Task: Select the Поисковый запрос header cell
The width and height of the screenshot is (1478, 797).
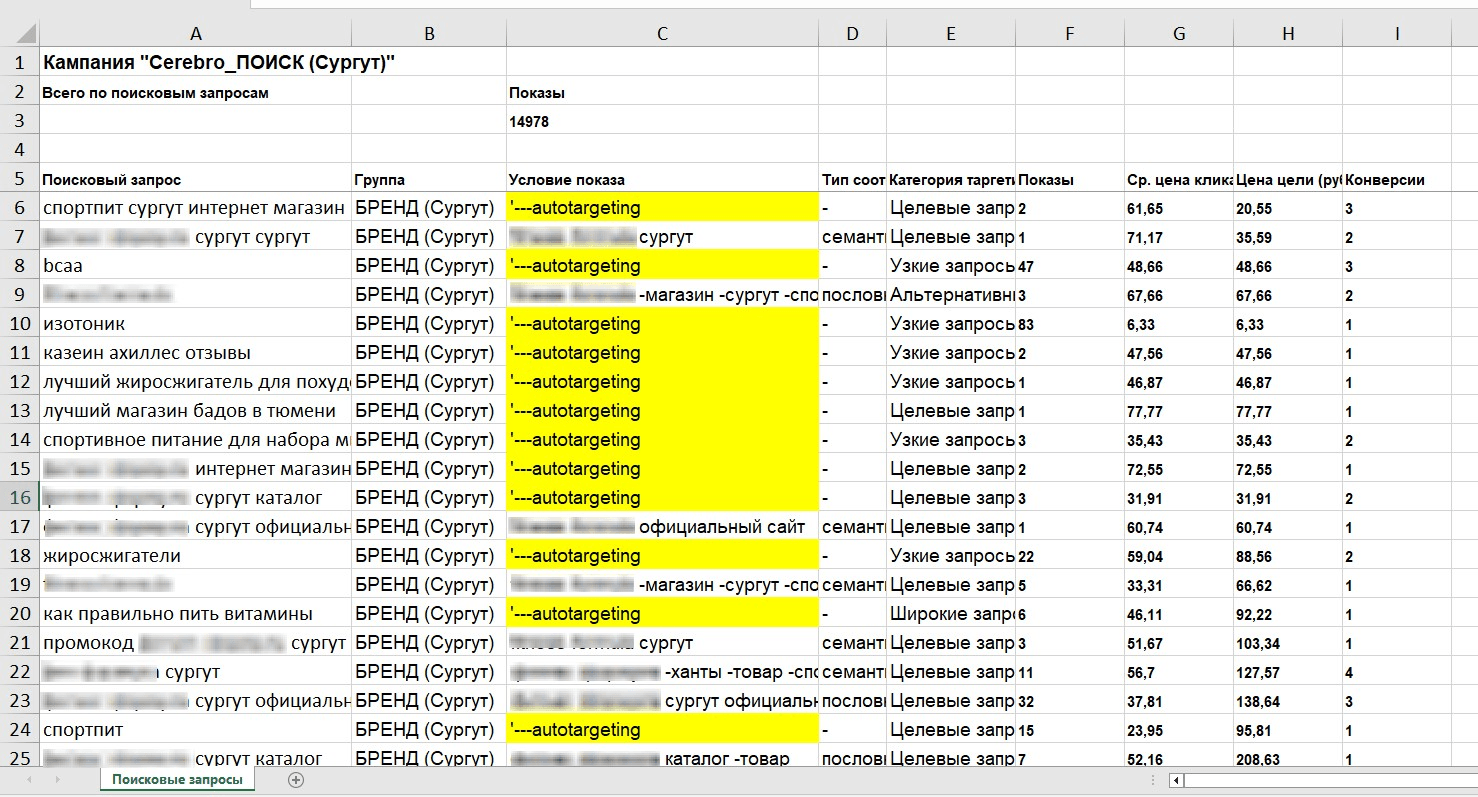Action: click(x=195, y=180)
